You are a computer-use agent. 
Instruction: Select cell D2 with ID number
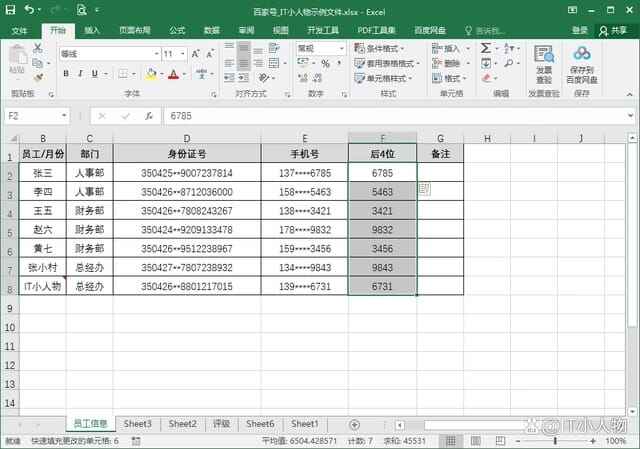tap(186, 173)
